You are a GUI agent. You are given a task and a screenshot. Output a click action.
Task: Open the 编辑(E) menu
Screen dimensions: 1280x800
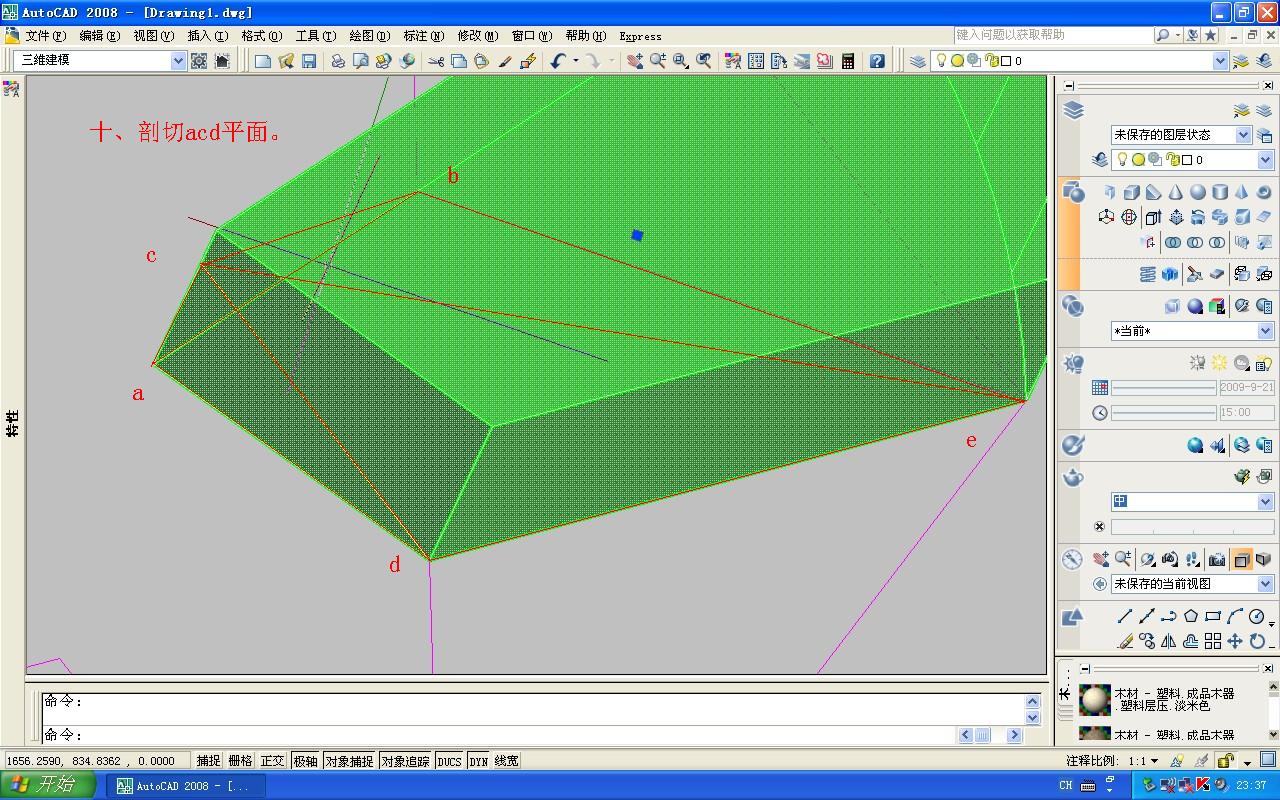(x=99, y=35)
